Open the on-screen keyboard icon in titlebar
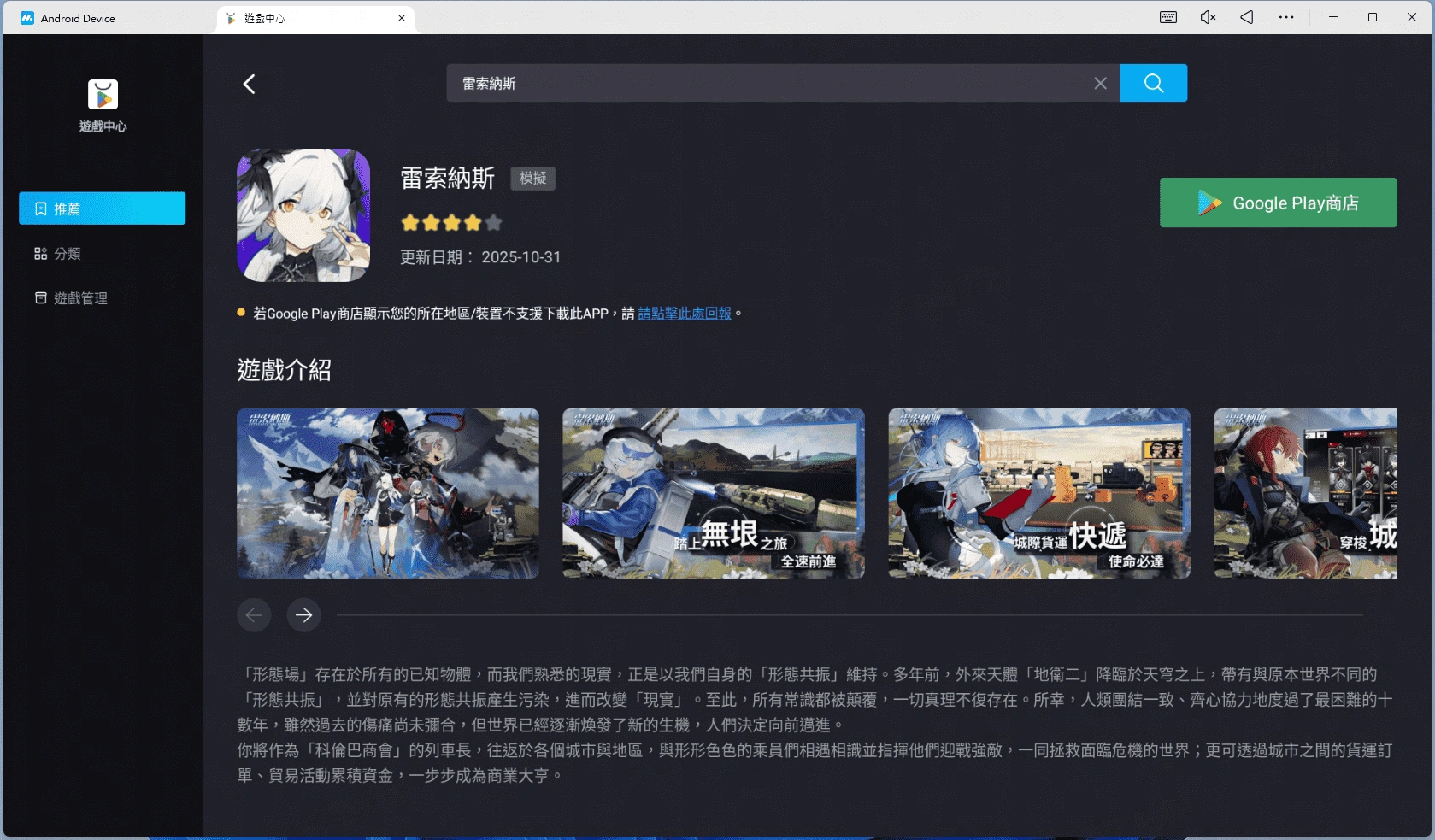Image resolution: width=1435 pixels, height=840 pixels. (x=1167, y=16)
